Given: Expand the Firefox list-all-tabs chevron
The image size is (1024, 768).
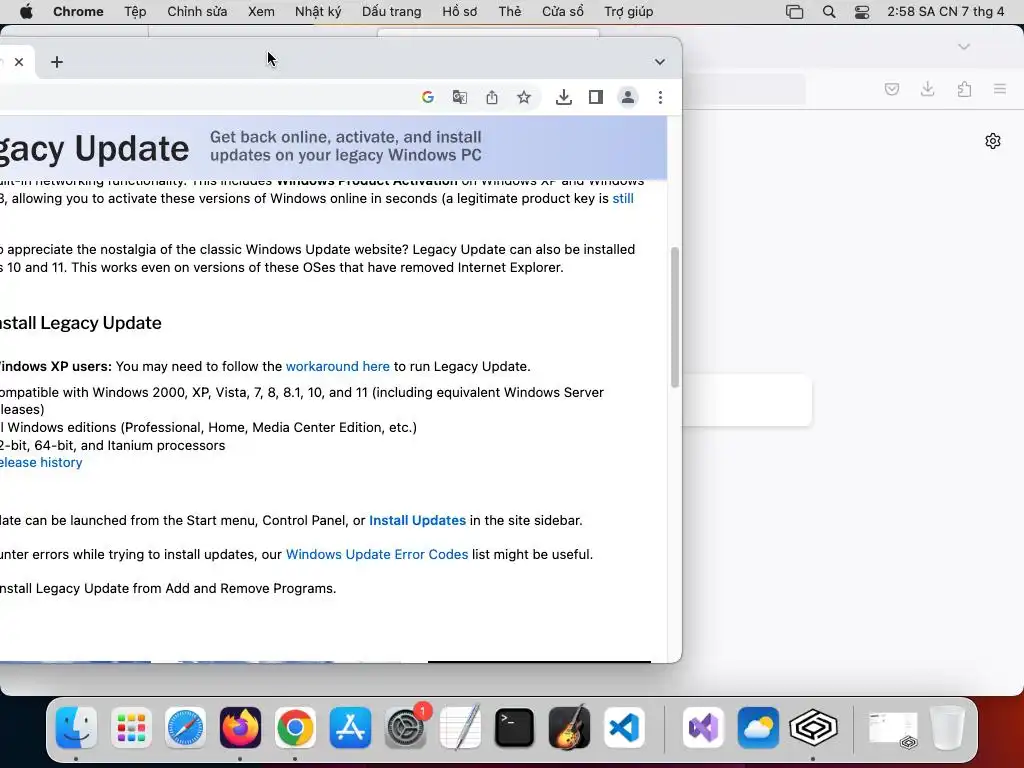Looking at the screenshot, I should [964, 46].
